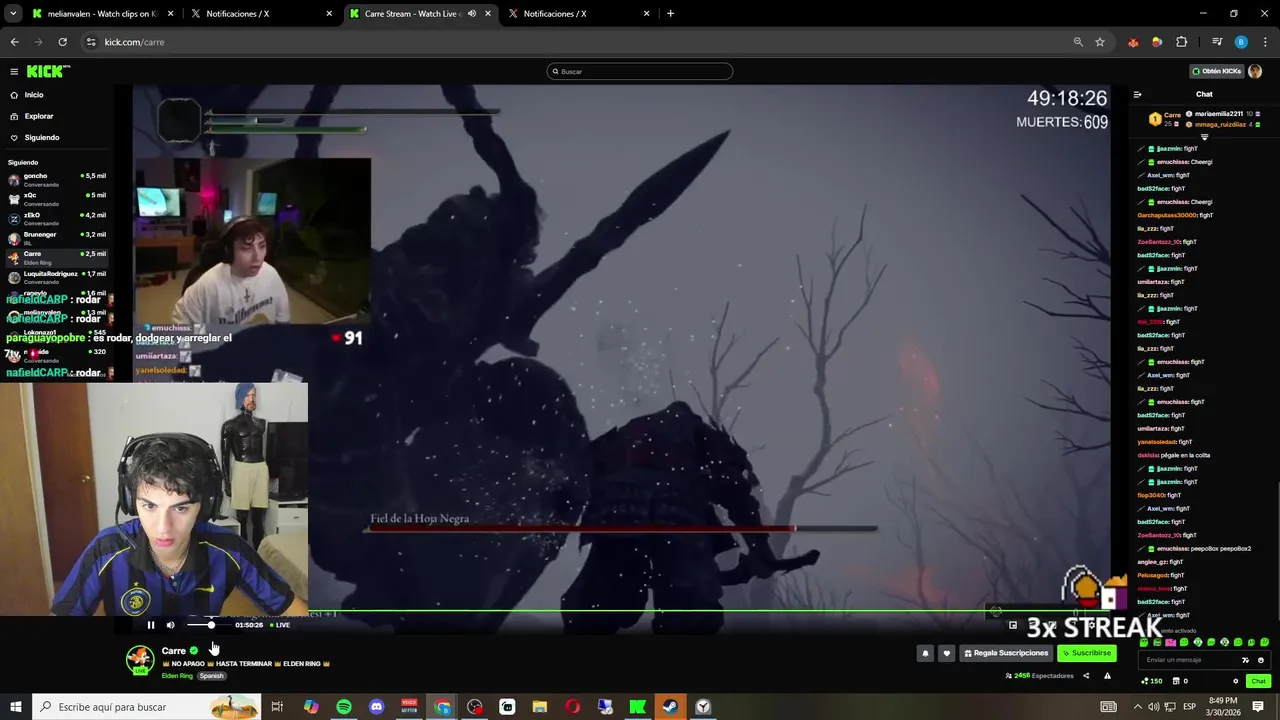Mute Carre Stream tab audio icon
This screenshot has height=720, width=1280.
(471, 14)
